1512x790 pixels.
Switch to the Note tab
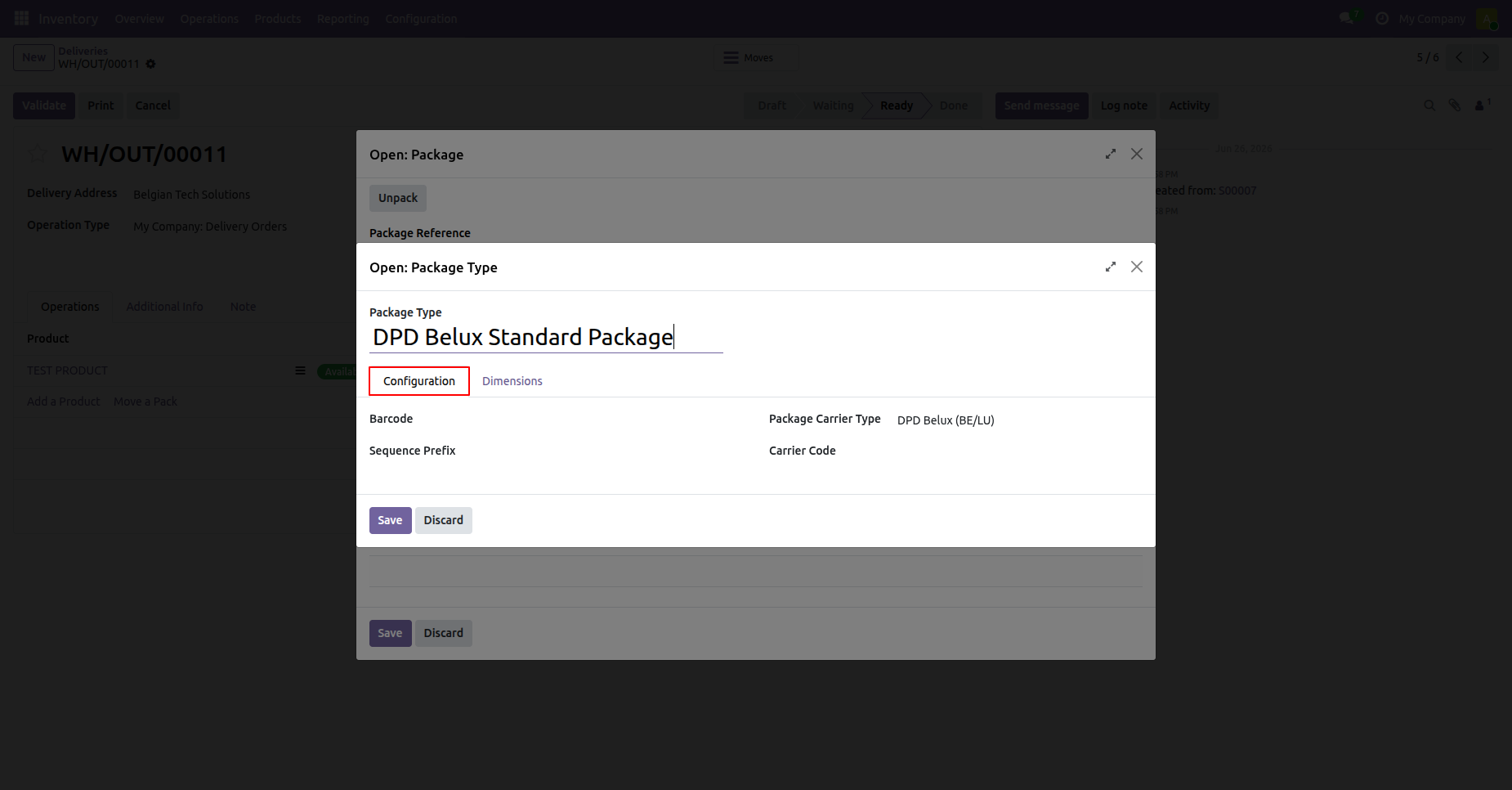(243, 307)
